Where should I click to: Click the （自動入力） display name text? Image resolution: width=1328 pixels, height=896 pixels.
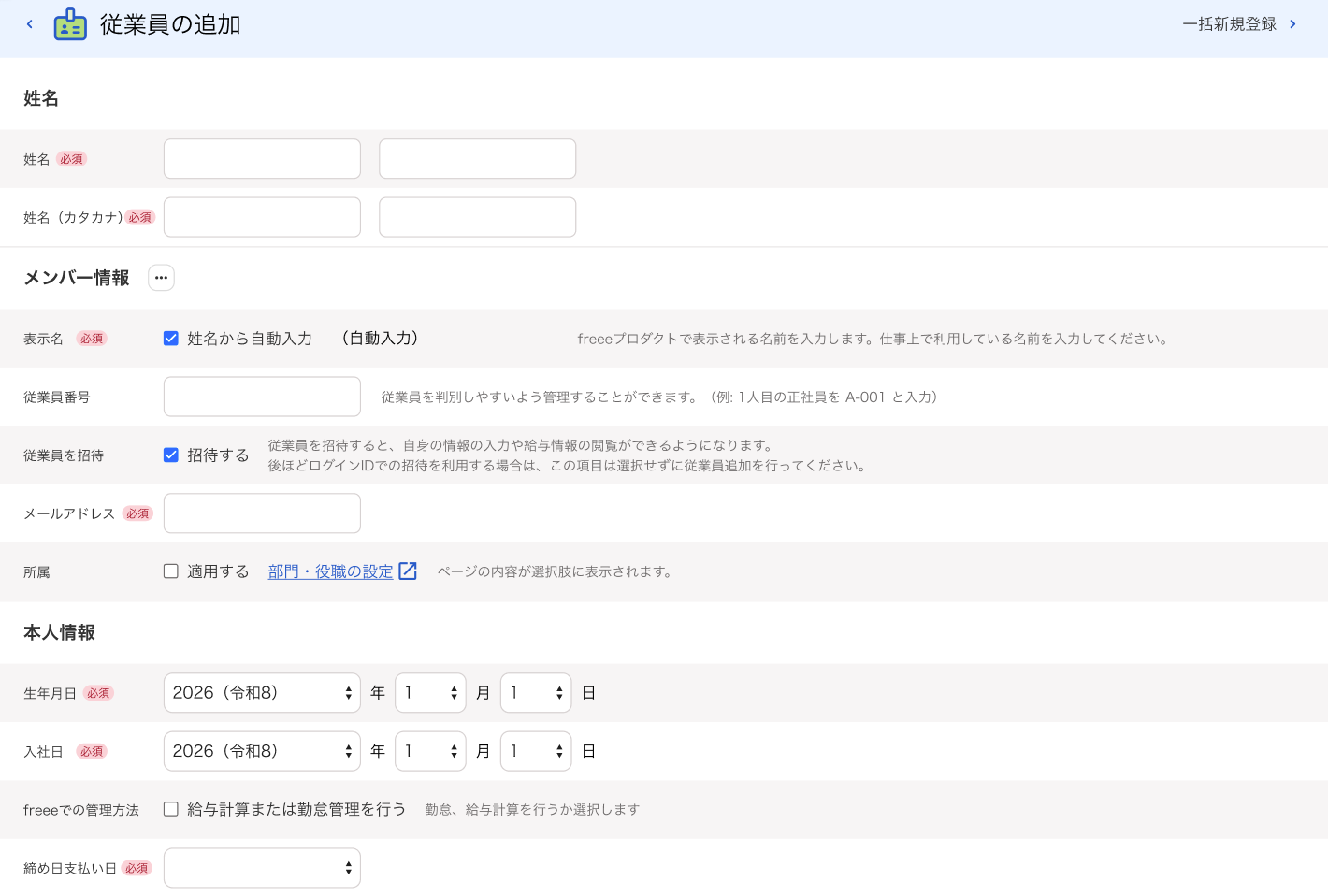pos(380,339)
